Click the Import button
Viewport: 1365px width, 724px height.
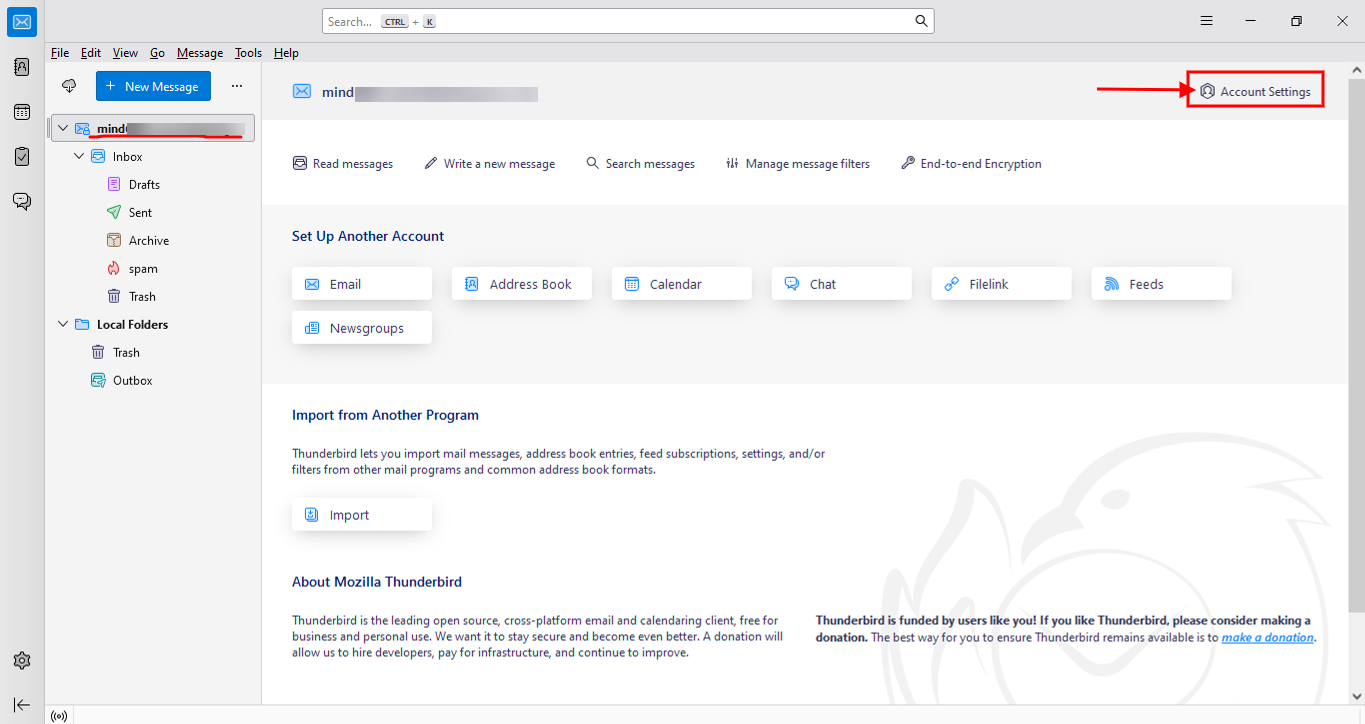[362, 515]
